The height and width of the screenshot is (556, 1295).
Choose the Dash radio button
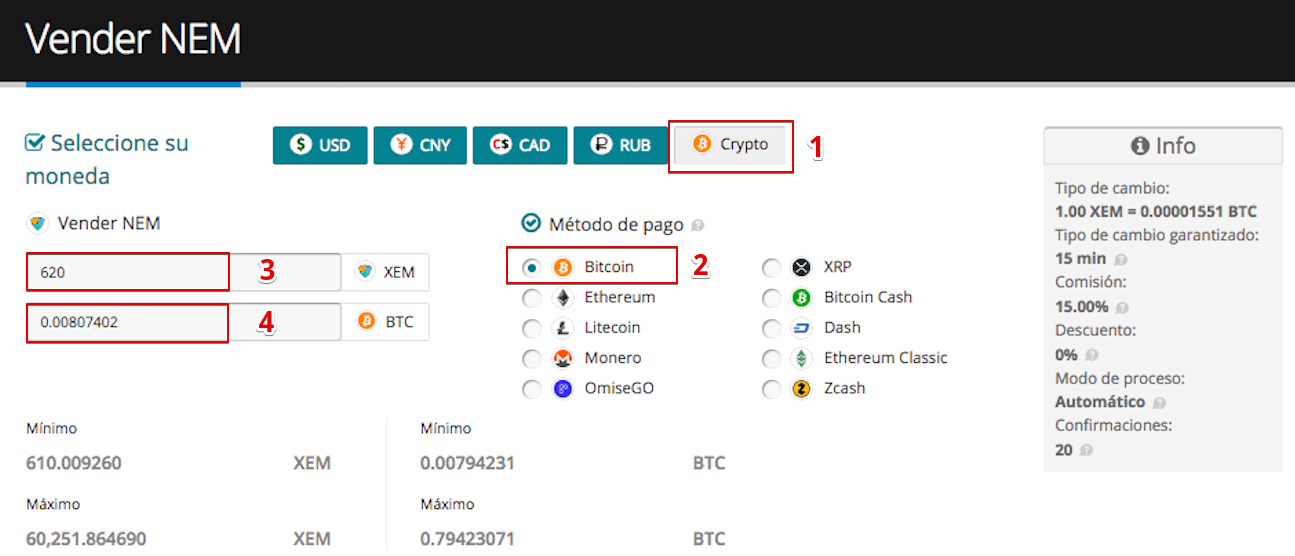click(771, 328)
